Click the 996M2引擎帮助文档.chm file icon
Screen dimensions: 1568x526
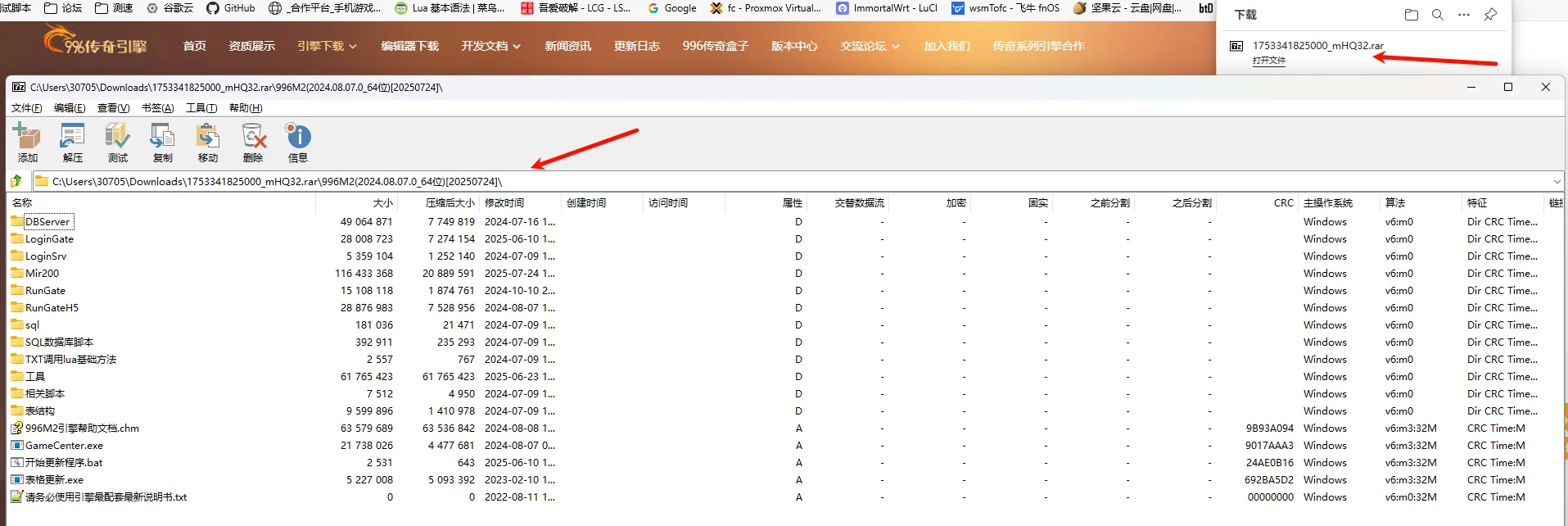pyautogui.click(x=17, y=428)
